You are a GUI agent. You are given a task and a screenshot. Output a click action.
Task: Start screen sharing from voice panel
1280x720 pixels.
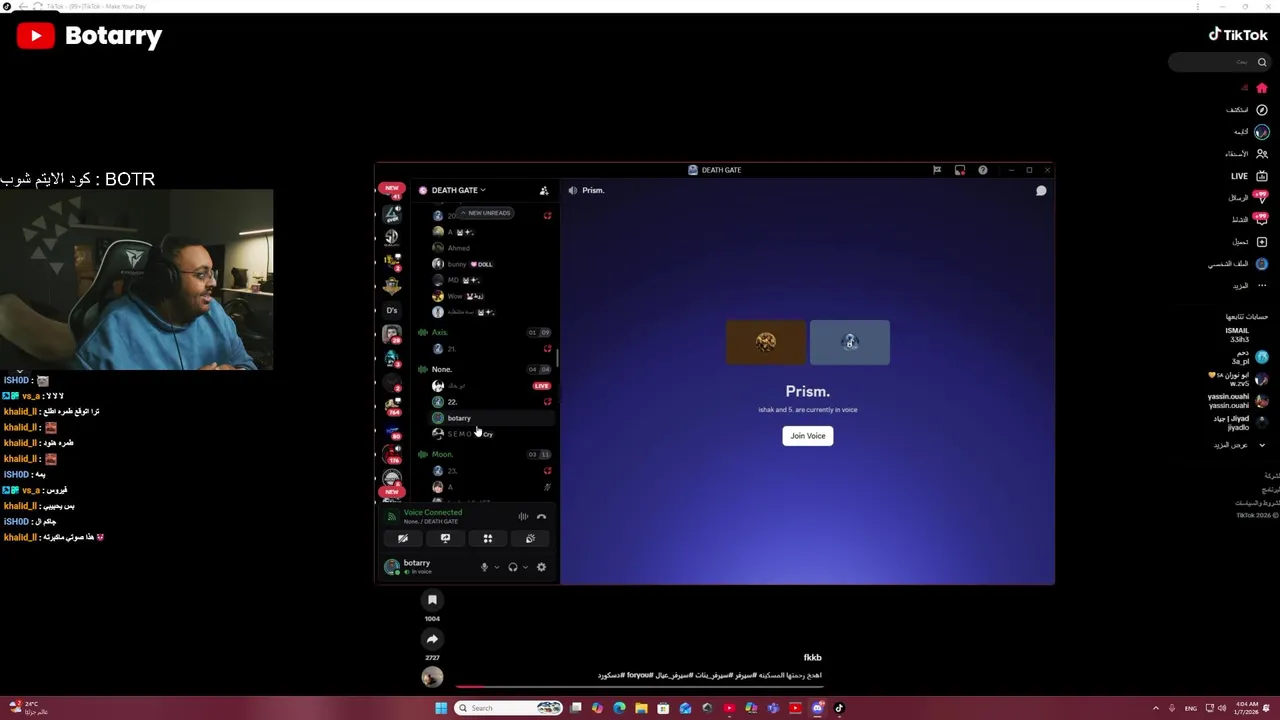coord(445,538)
